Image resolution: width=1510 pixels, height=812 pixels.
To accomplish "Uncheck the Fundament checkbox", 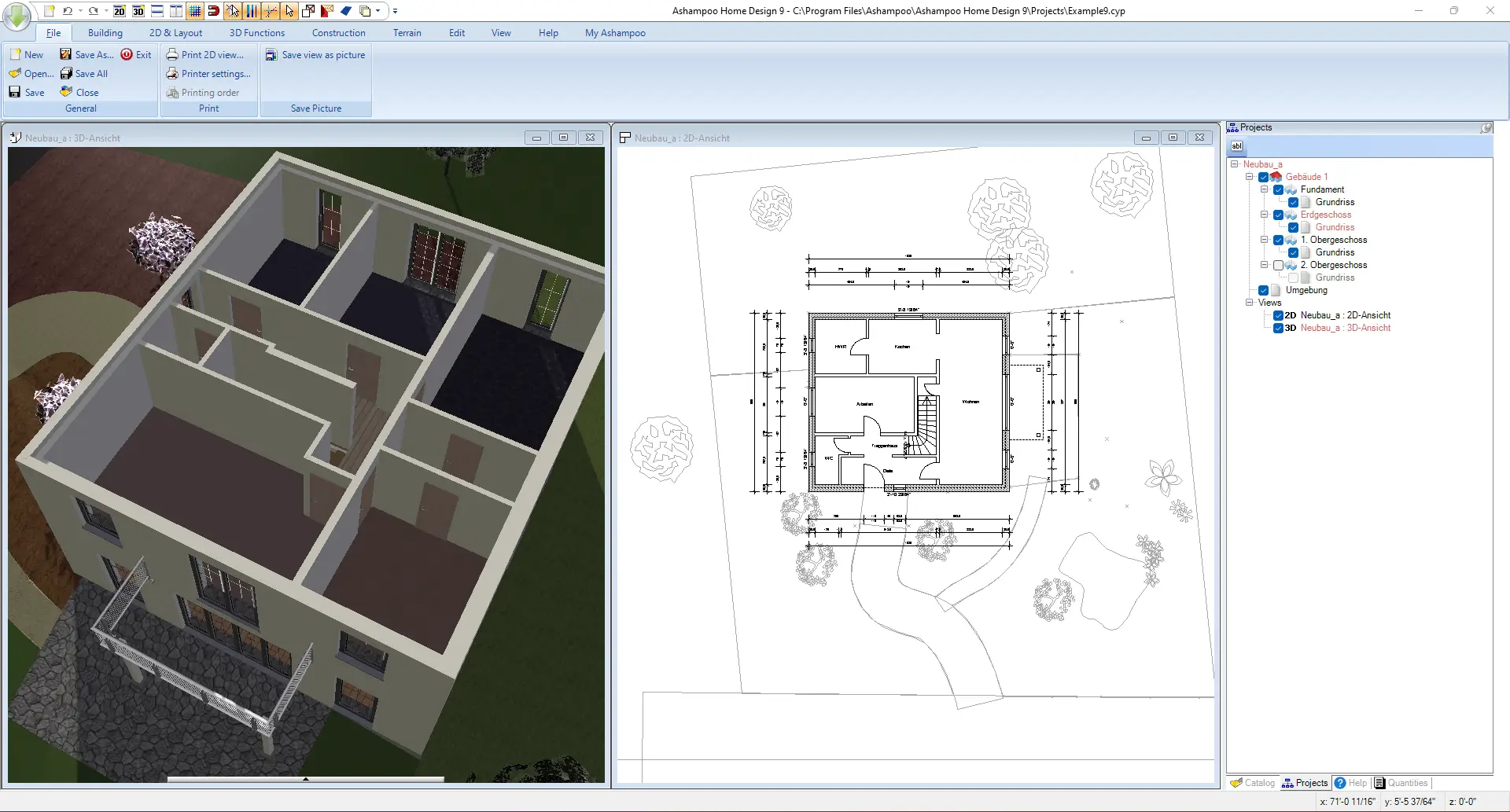I will [x=1278, y=189].
